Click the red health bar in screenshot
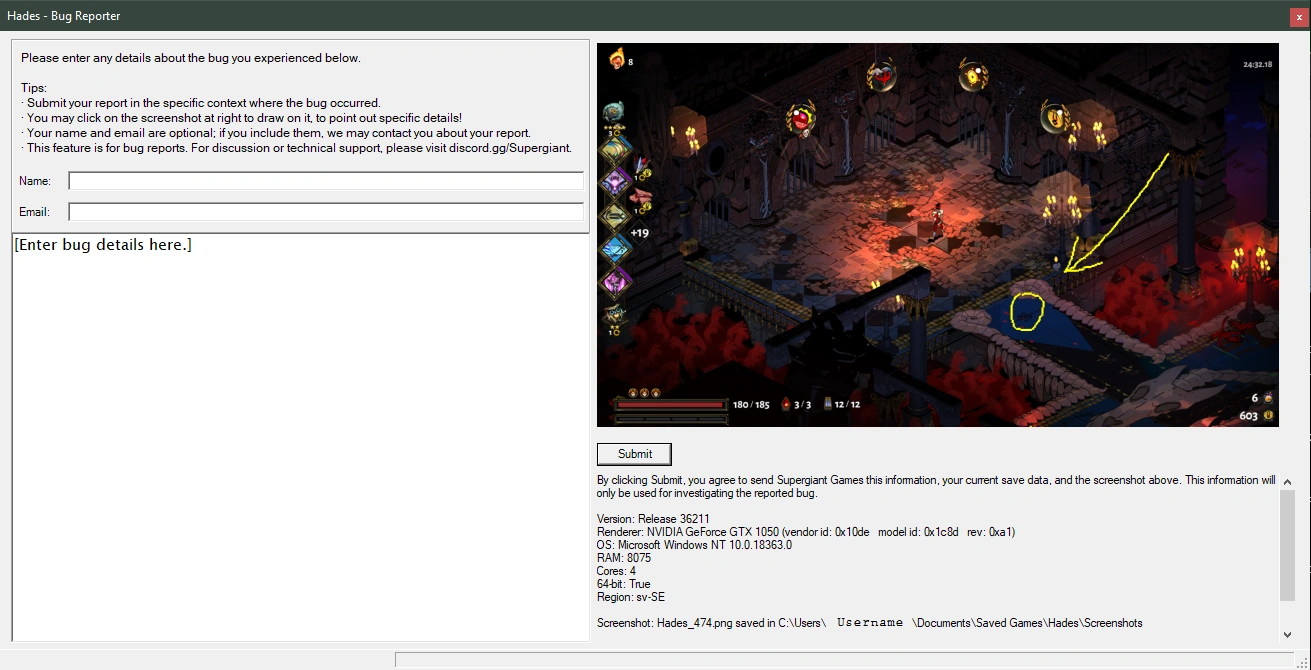This screenshot has width=1311, height=670. tap(670, 405)
